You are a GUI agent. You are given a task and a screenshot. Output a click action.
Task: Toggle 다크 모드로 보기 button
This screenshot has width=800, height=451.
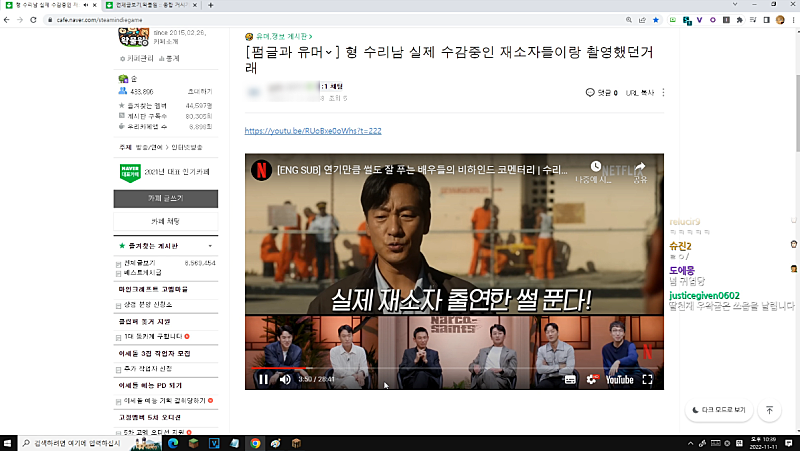(x=719, y=410)
